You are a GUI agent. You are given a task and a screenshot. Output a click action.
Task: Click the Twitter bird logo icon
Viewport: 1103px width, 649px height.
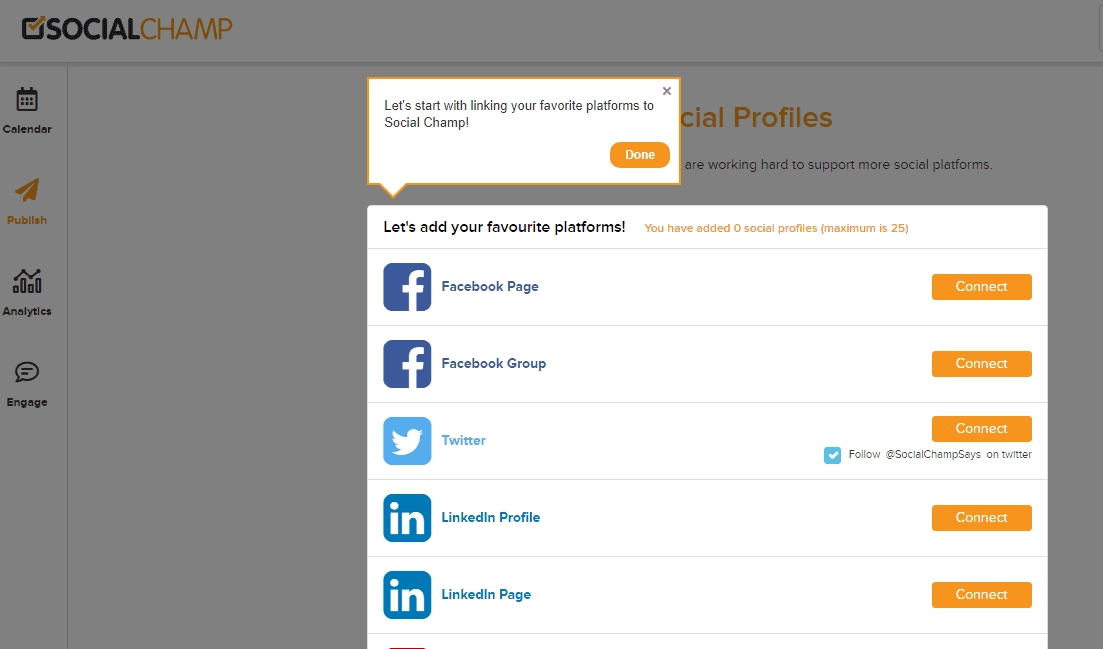407,441
